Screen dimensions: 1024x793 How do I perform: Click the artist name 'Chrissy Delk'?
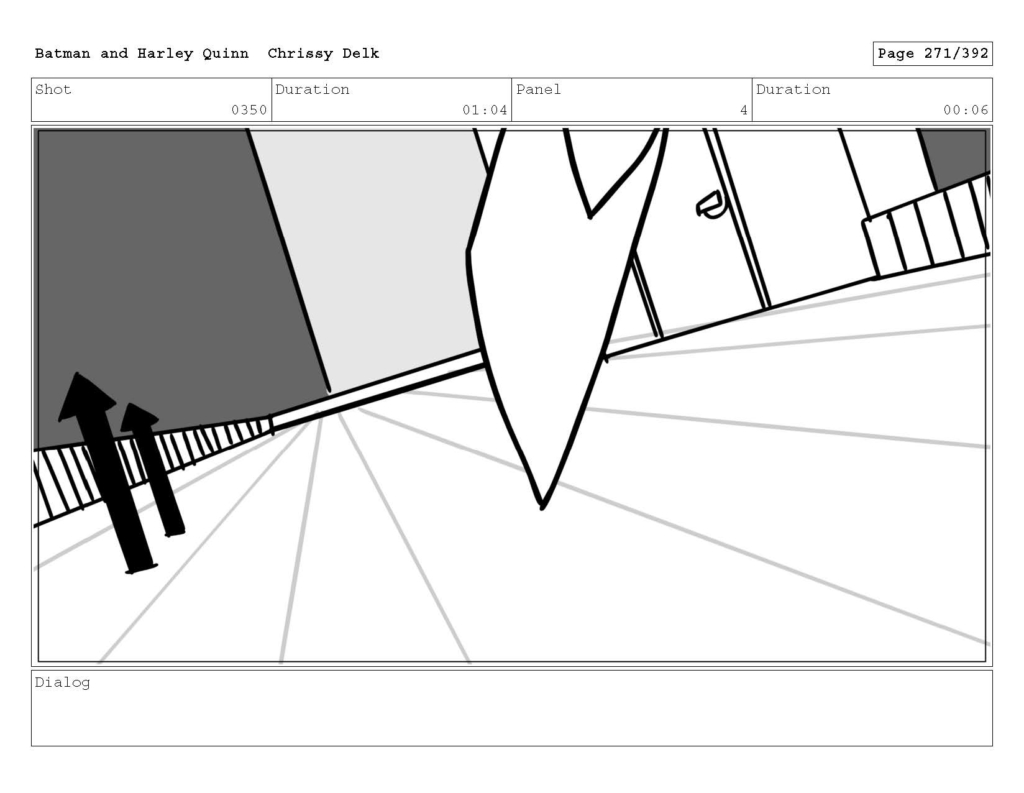[x=323, y=54]
